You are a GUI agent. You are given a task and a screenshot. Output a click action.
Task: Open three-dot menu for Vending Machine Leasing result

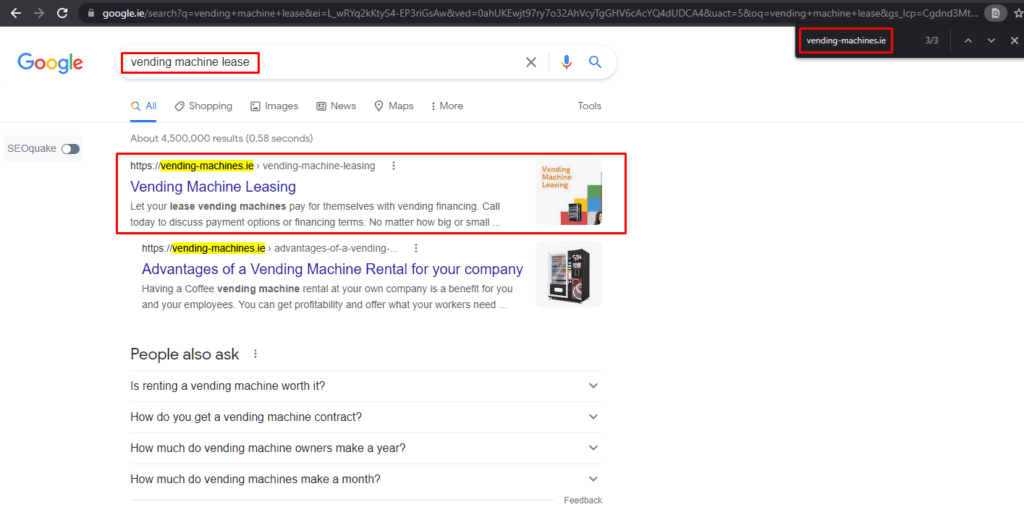click(393, 166)
